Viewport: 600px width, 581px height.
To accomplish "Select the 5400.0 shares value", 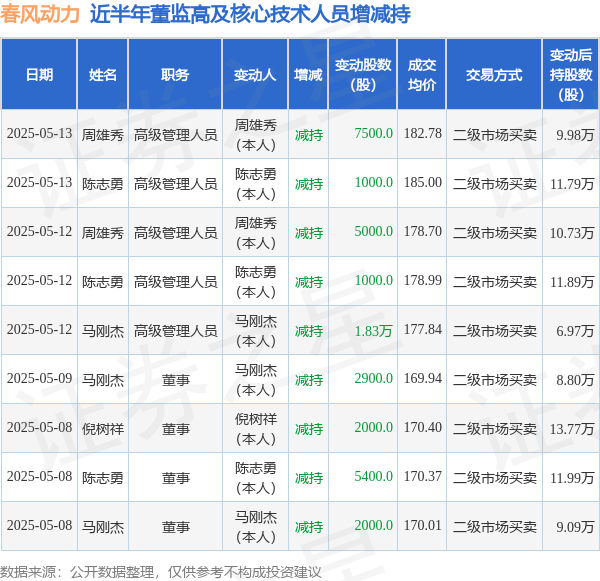I will (x=373, y=477).
